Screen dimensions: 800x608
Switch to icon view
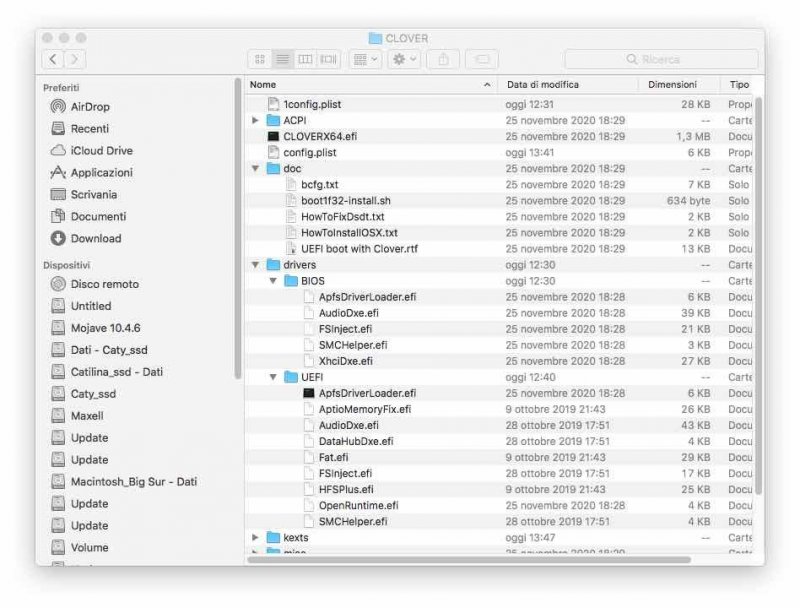tap(260, 60)
